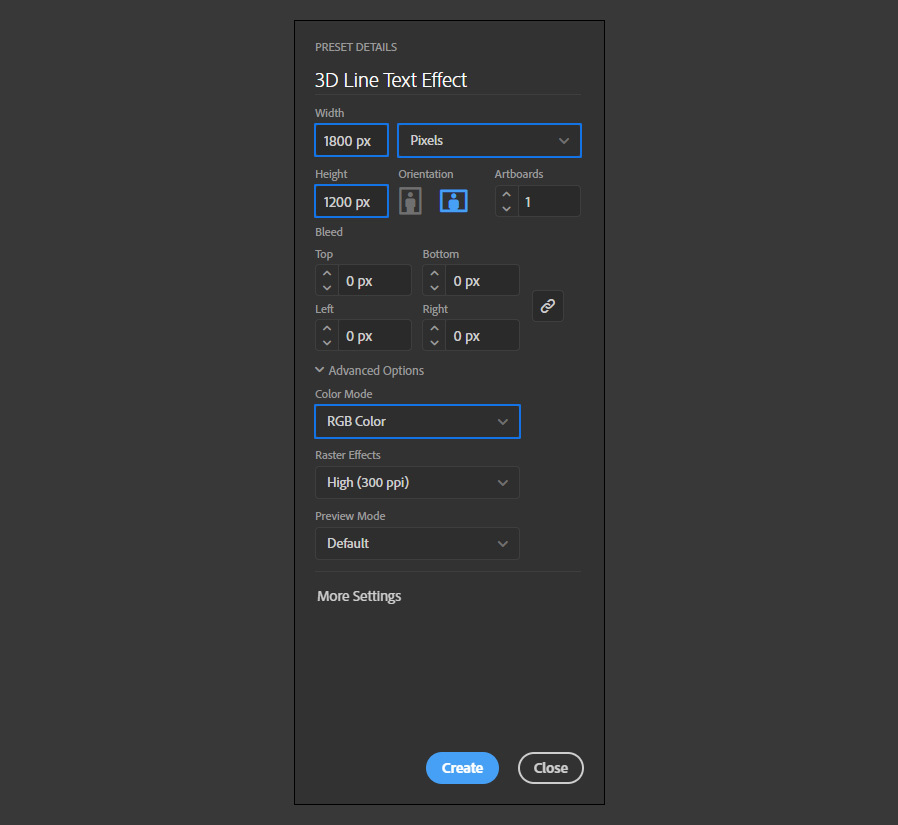Select portrait orientation icon

410,202
